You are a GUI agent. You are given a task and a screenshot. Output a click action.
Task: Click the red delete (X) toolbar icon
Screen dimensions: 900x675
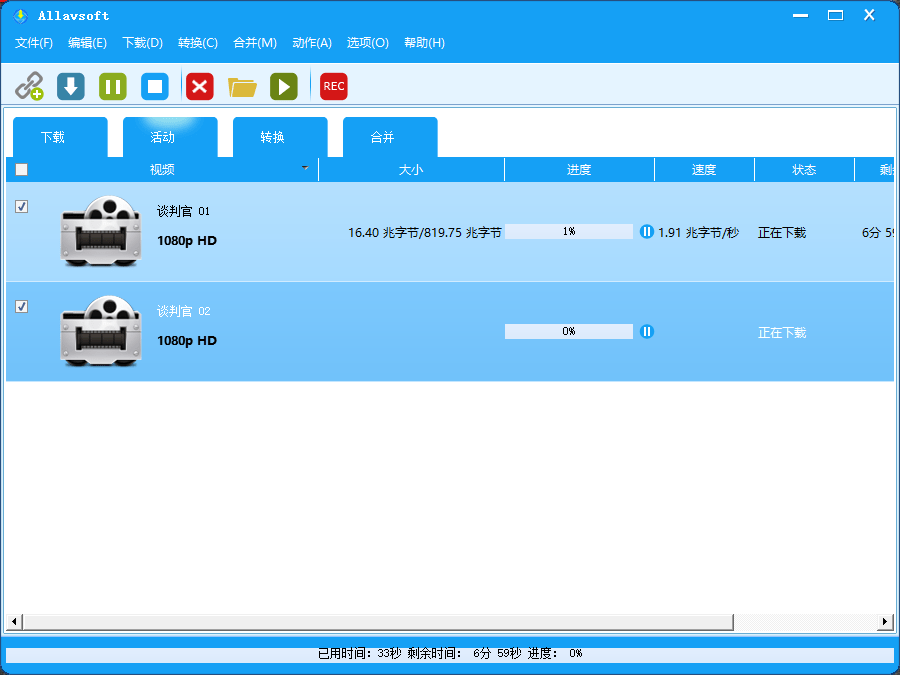[x=199, y=86]
